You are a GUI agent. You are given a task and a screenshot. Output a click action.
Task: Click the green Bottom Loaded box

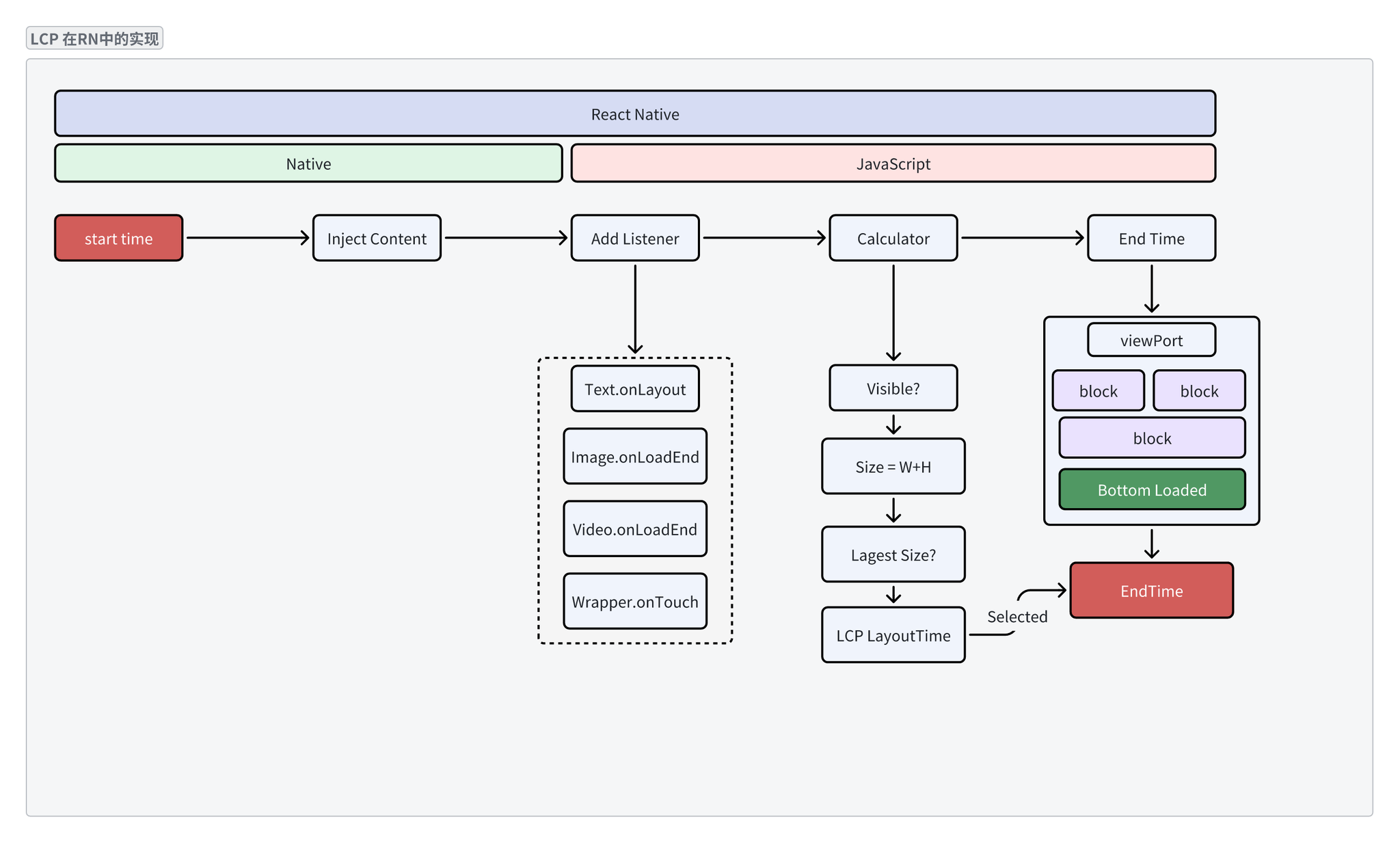pos(1153,490)
